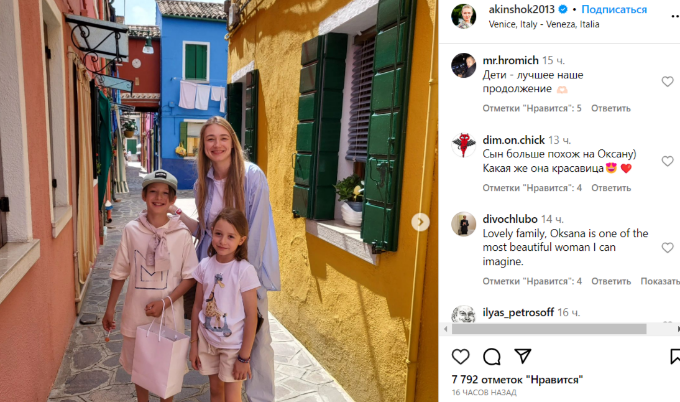Open akinshok2013 username link

(522, 9)
